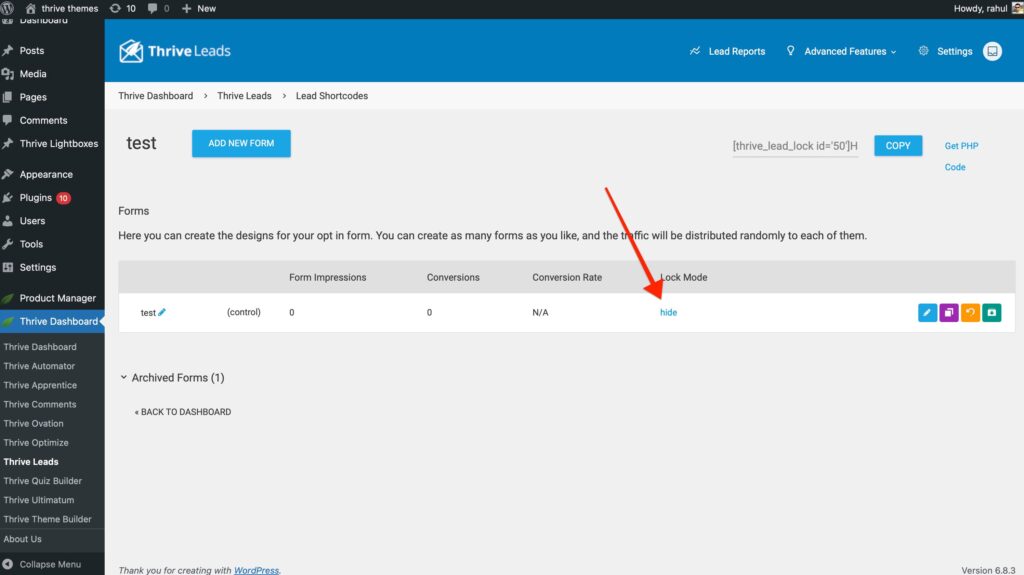Viewport: 1024px width, 575px height.
Task: Click the blue edit form design icon
Action: click(927, 313)
